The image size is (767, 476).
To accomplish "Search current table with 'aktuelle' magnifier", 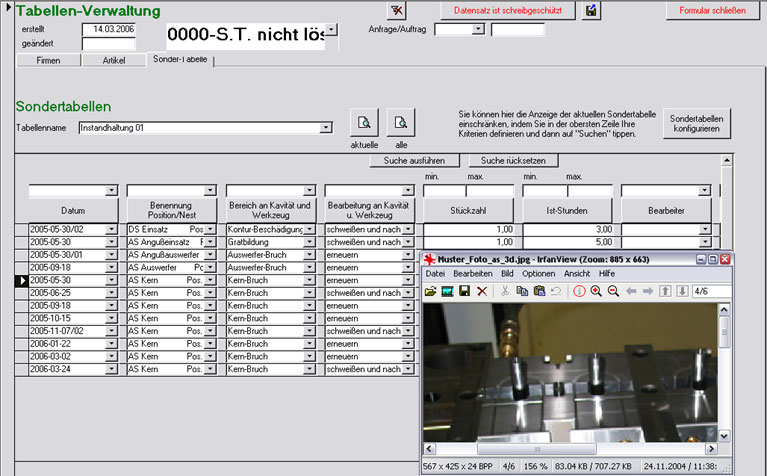I will (364, 122).
